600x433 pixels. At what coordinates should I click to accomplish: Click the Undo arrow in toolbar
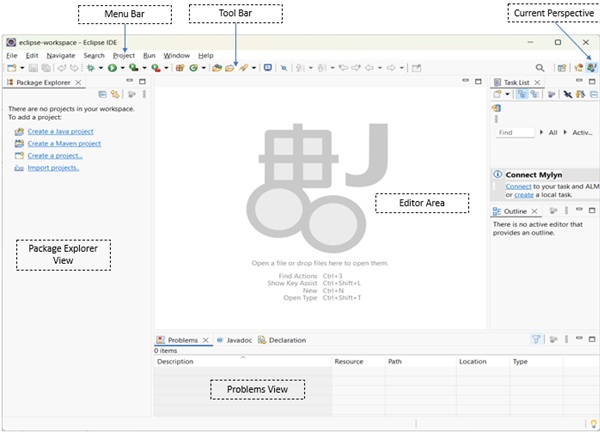click(x=61, y=68)
